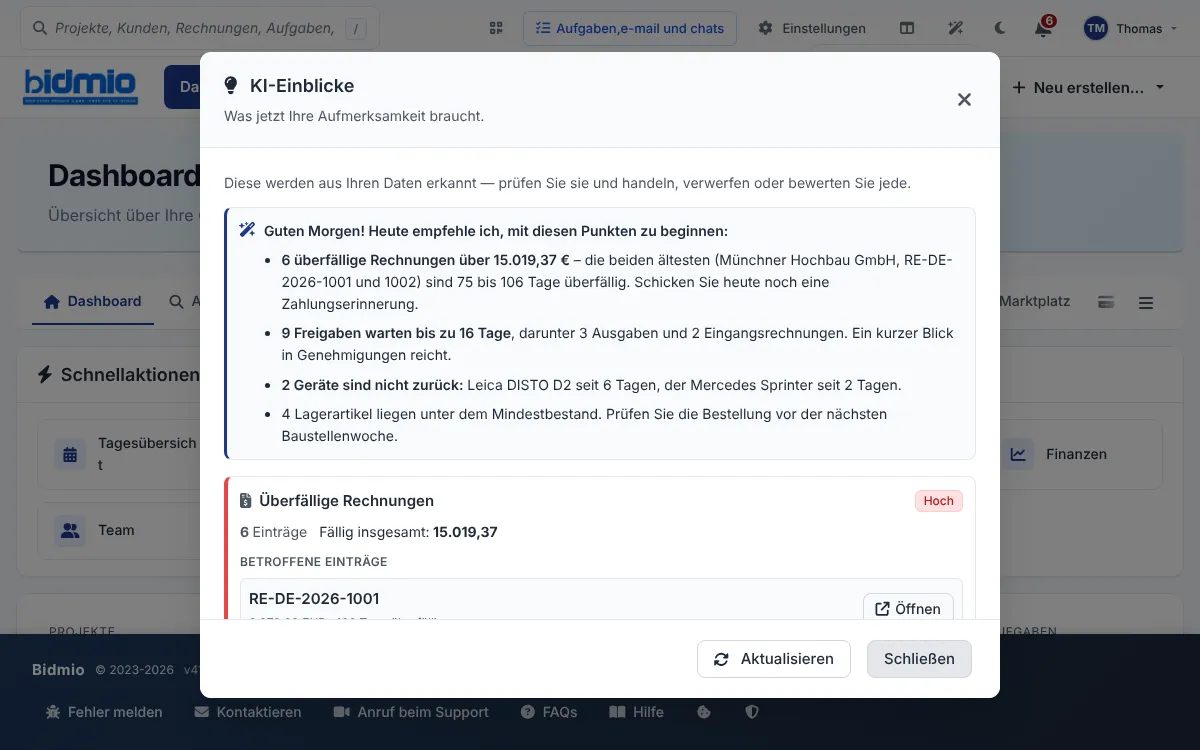Expand the Neu erstellen dropdown
The height and width of the screenshot is (750, 1200).
[x=1088, y=87]
